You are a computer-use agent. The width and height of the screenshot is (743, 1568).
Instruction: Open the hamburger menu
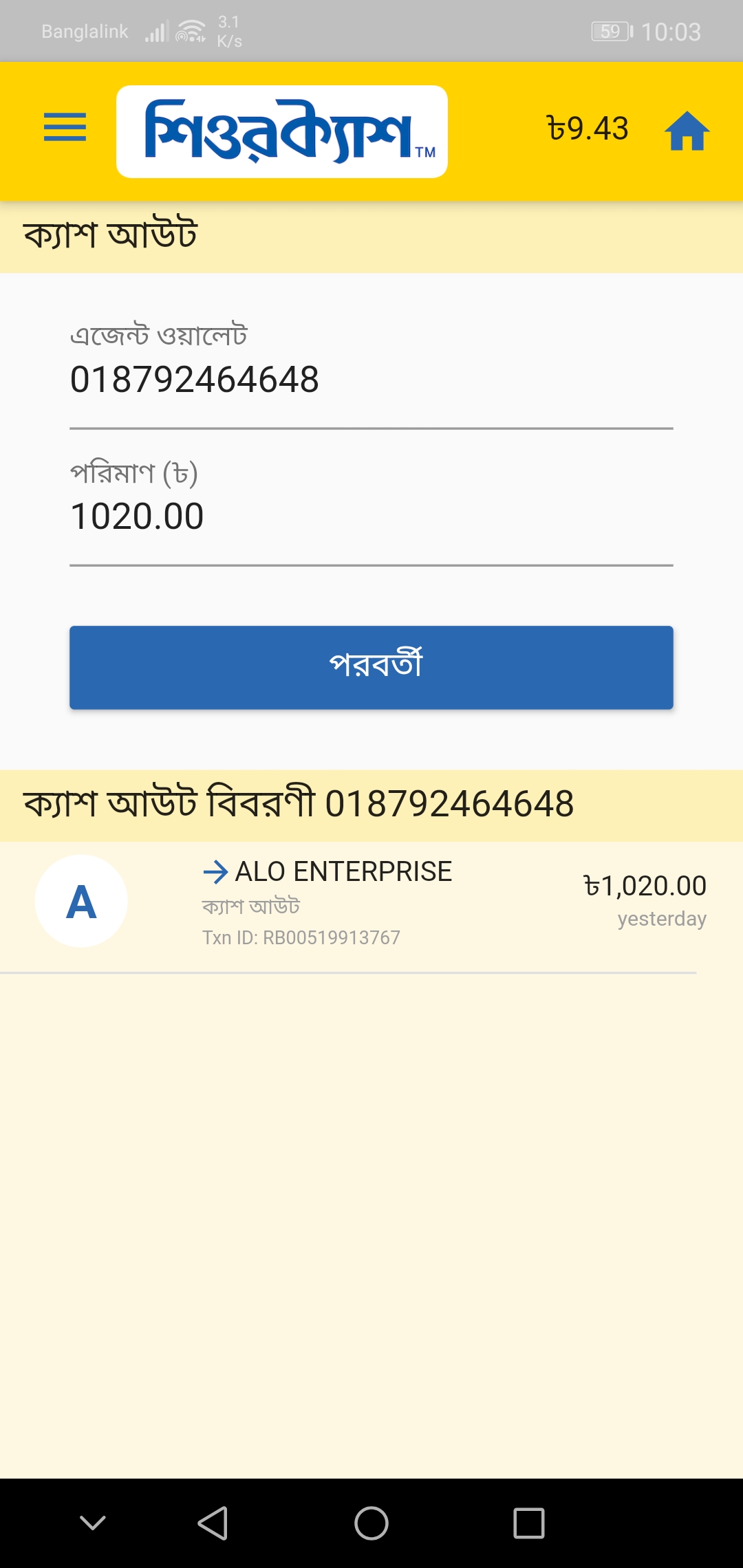[65, 128]
